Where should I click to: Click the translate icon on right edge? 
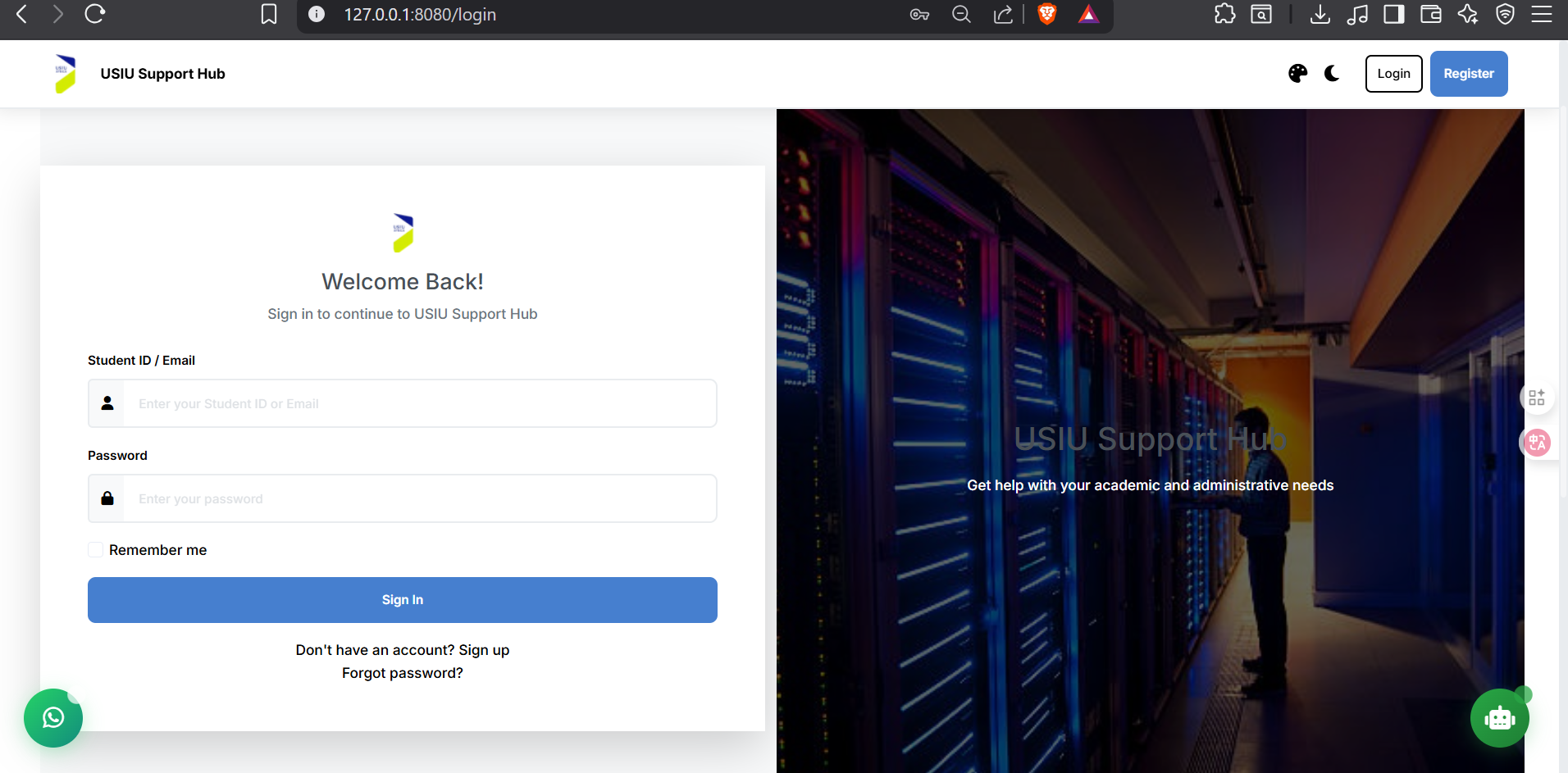click(1537, 443)
